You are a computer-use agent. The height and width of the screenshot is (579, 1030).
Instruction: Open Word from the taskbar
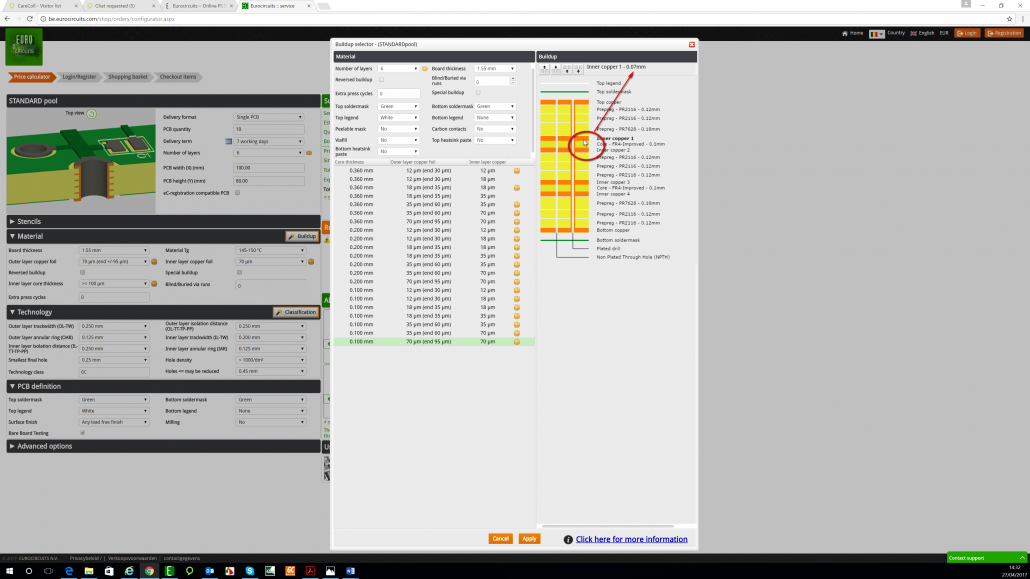coord(350,571)
